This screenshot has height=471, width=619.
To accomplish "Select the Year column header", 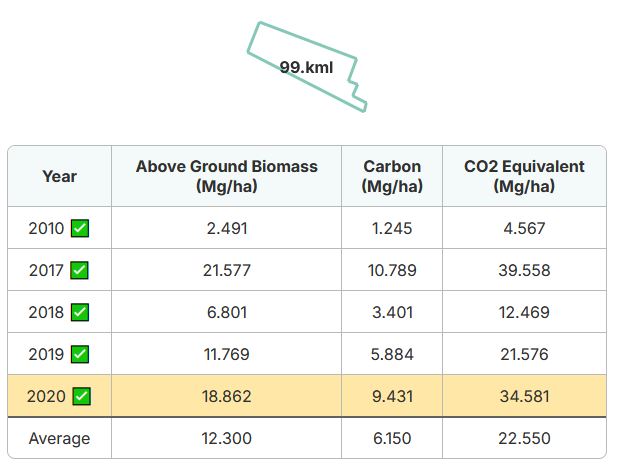I will 60,176.
